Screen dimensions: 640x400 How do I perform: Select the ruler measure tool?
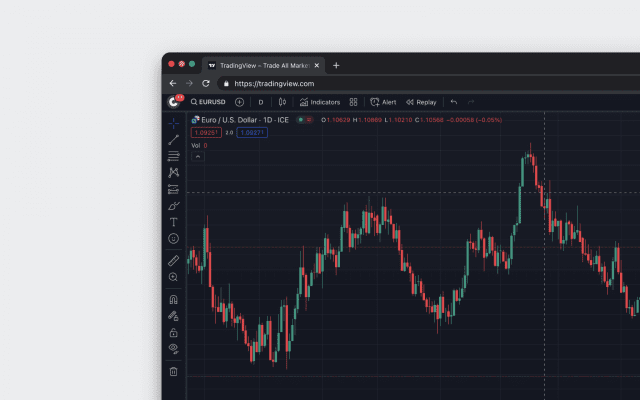(173, 260)
